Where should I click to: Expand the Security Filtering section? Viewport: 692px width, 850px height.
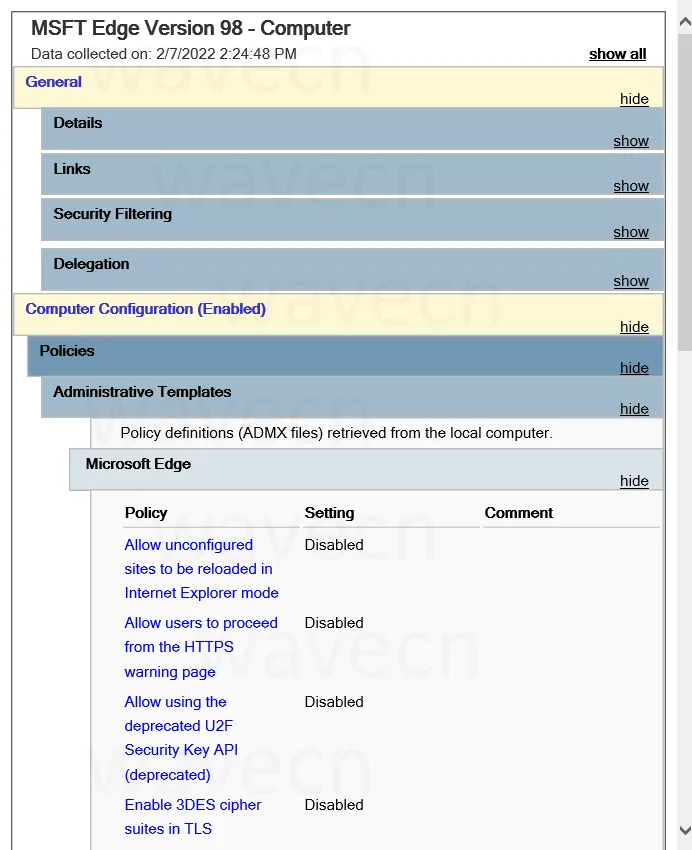pos(631,232)
